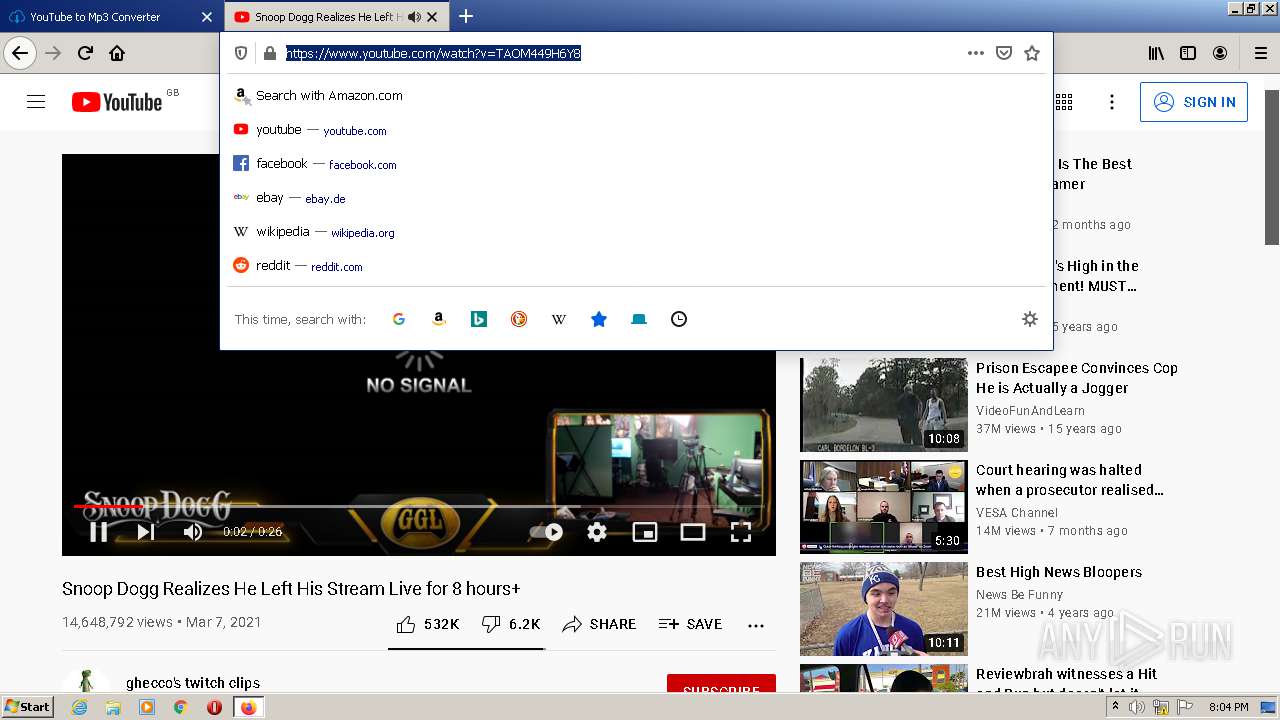
Task: Enable miniplayer mode
Action: [x=645, y=532]
